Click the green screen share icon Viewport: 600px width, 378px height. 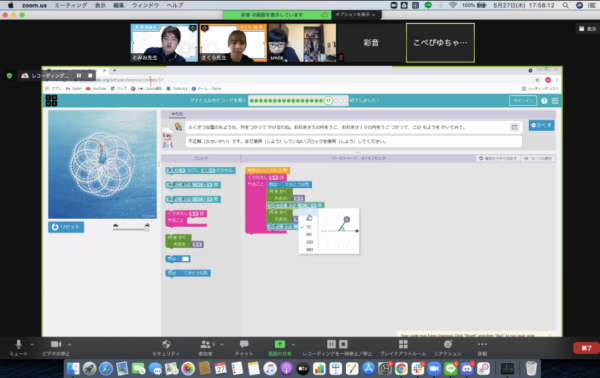point(280,344)
